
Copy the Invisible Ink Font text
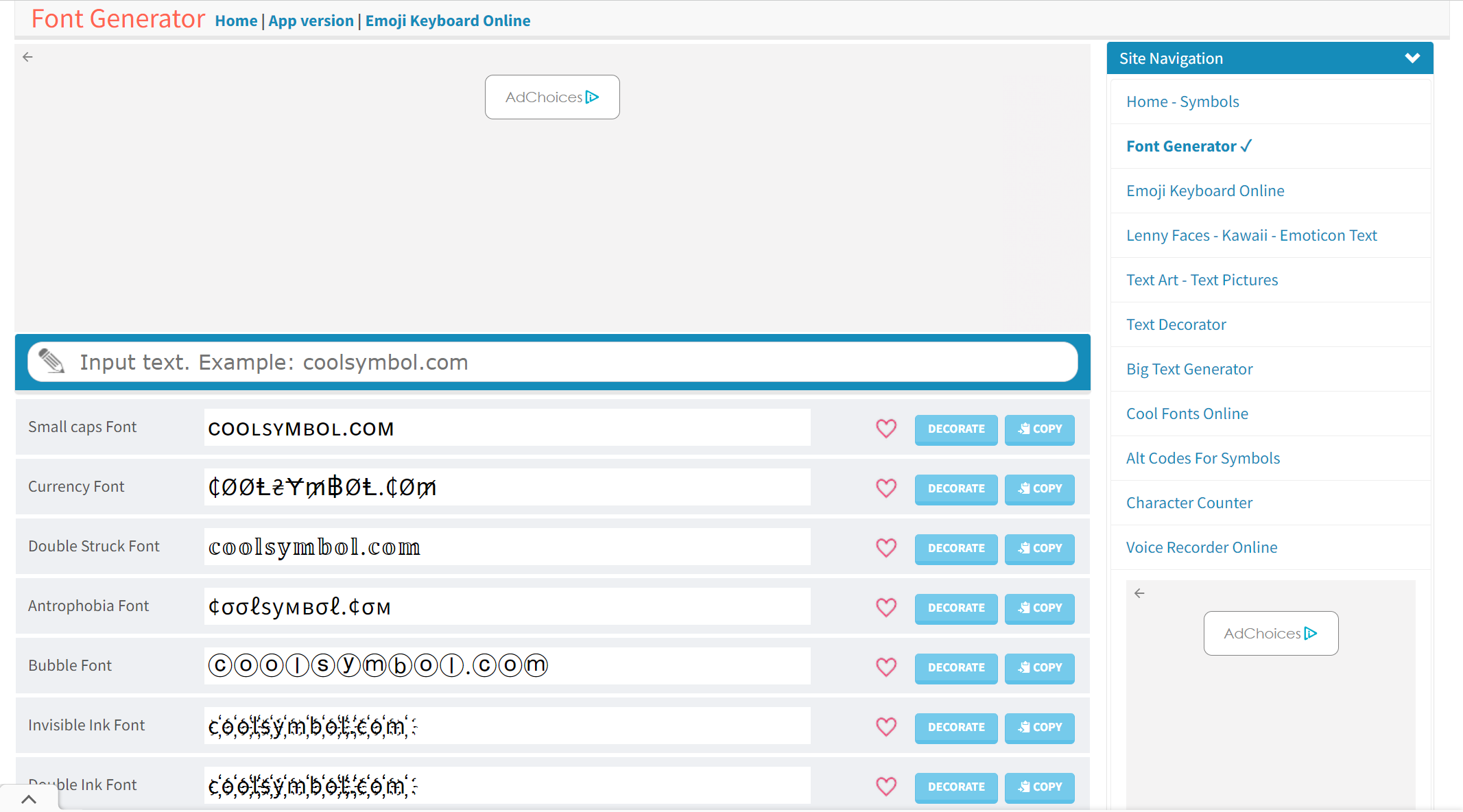(1039, 728)
